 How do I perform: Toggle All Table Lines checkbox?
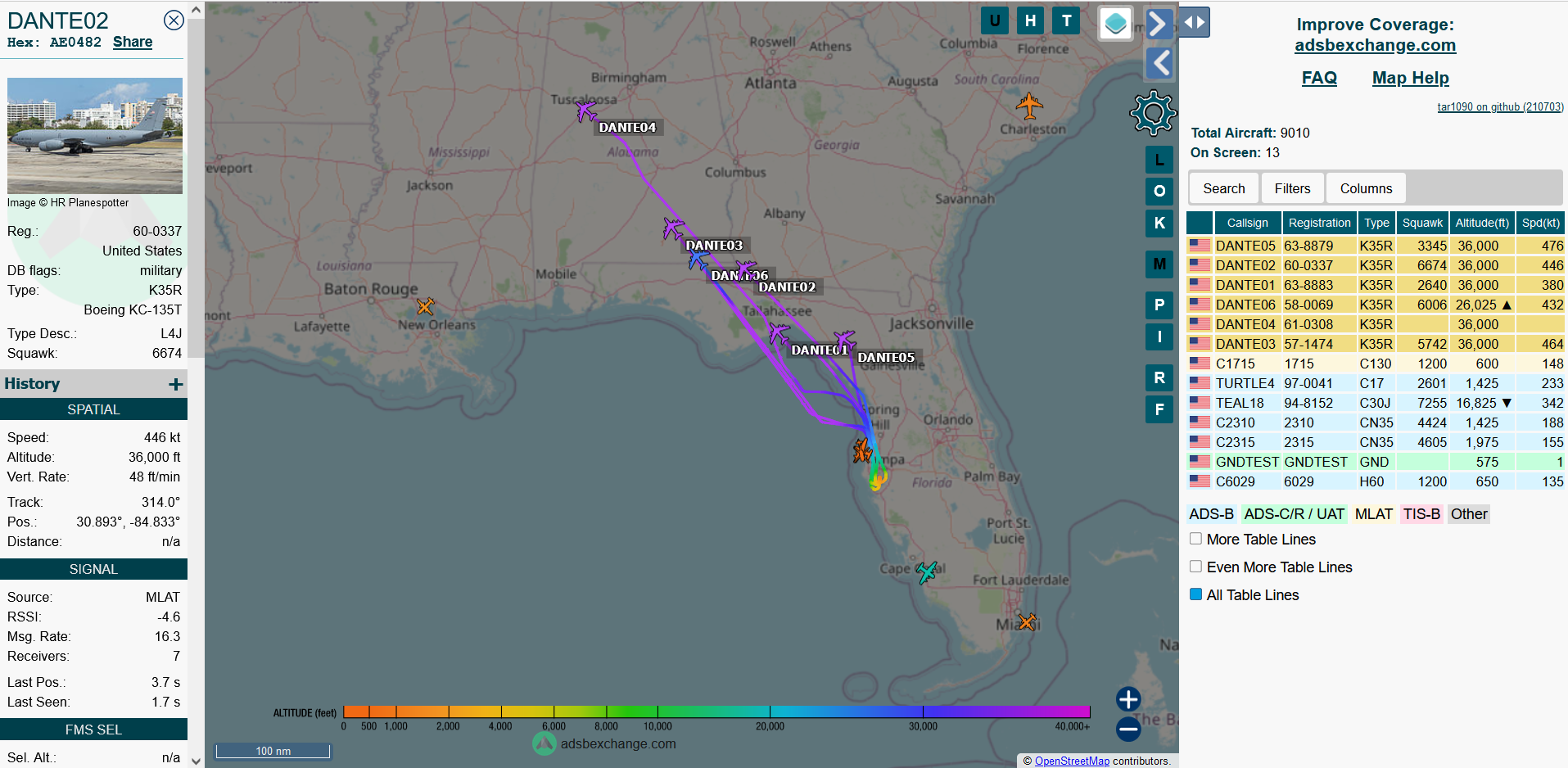click(x=1195, y=594)
